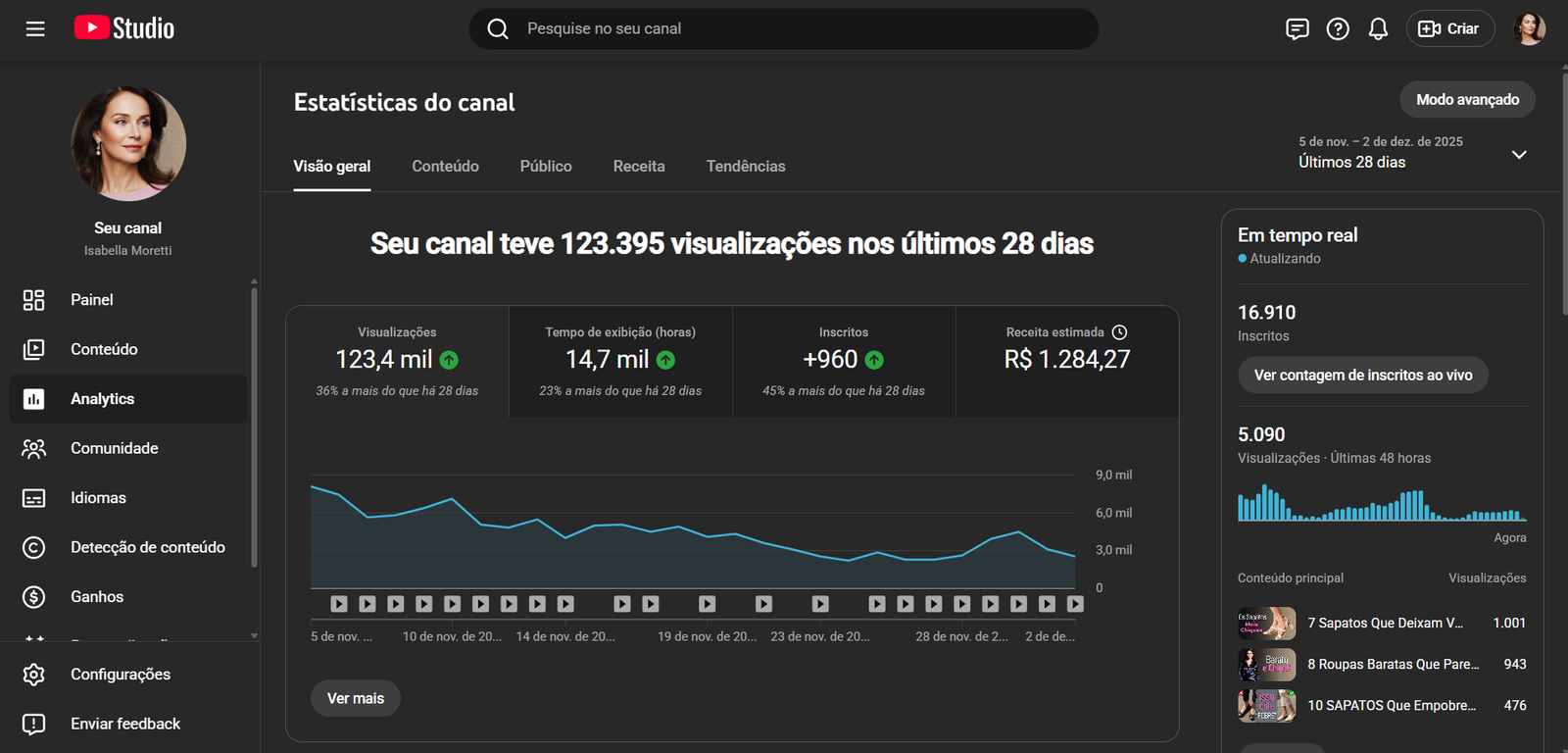1568x753 pixels.
Task: Click the large channel profile picture in sidebar
Action: [128, 144]
